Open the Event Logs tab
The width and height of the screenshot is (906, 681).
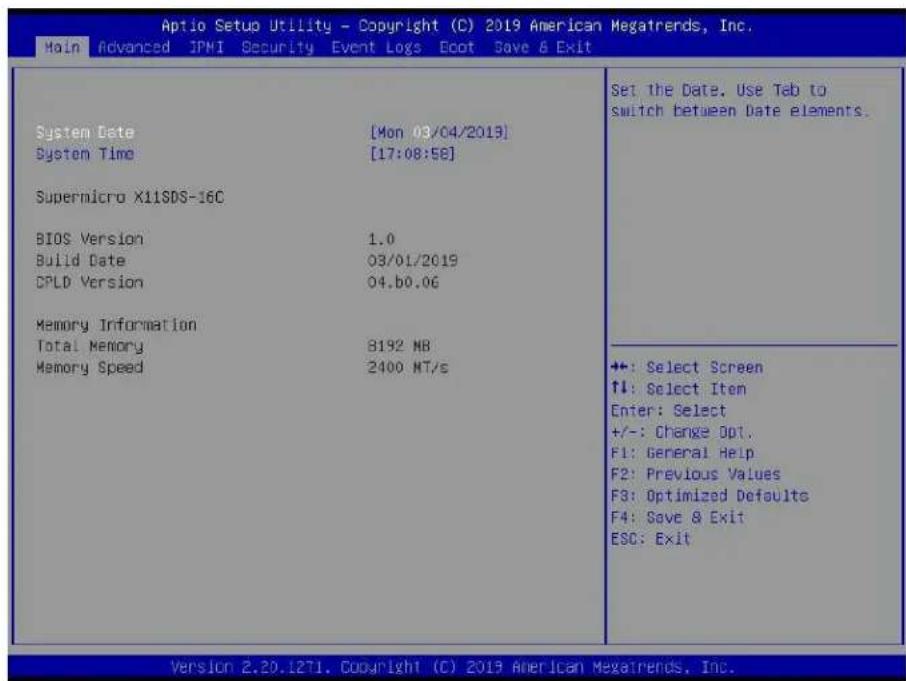coord(376,47)
